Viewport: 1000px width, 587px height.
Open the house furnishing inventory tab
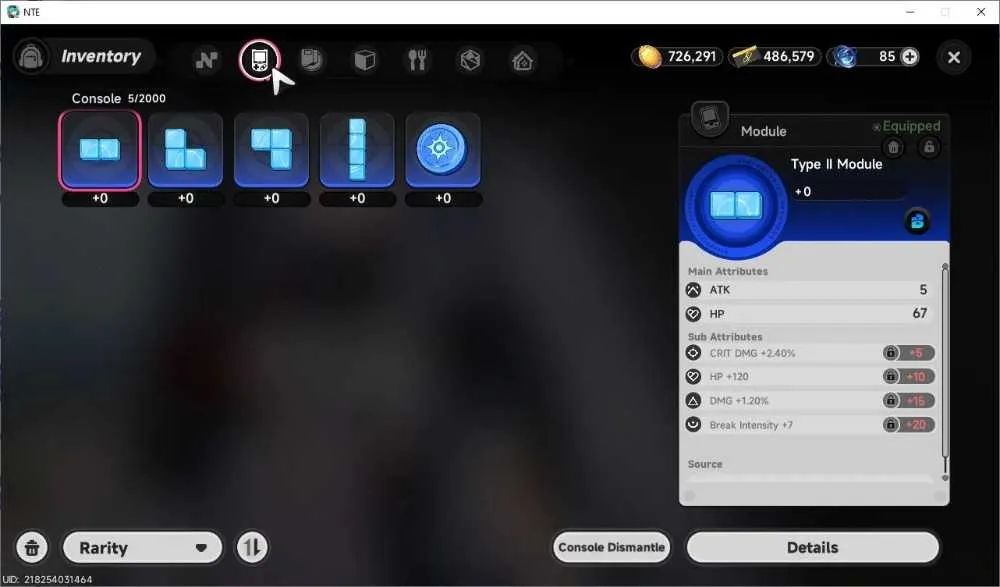[x=523, y=60]
